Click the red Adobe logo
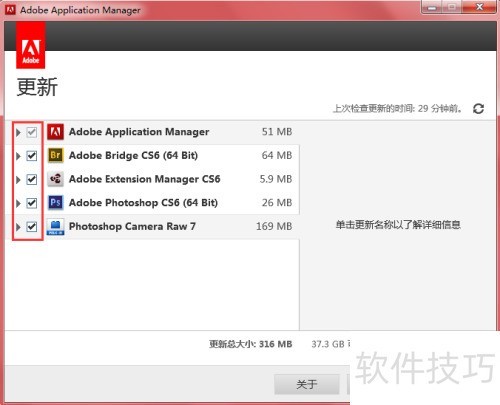Image resolution: width=500 pixels, height=405 pixels. coord(31,46)
